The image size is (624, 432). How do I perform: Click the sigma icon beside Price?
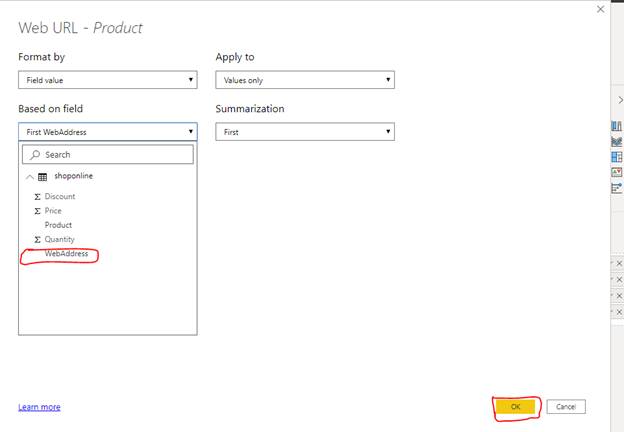point(37,211)
